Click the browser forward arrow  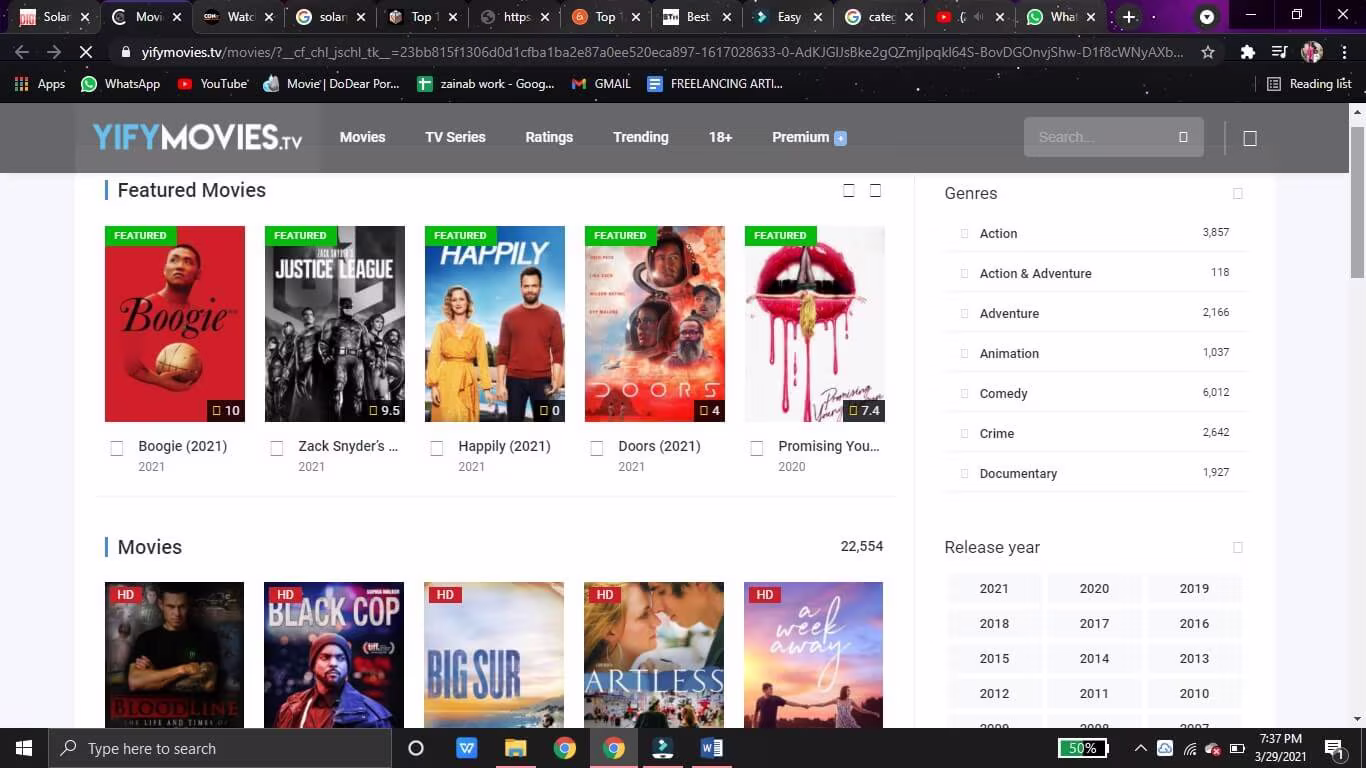point(54,52)
